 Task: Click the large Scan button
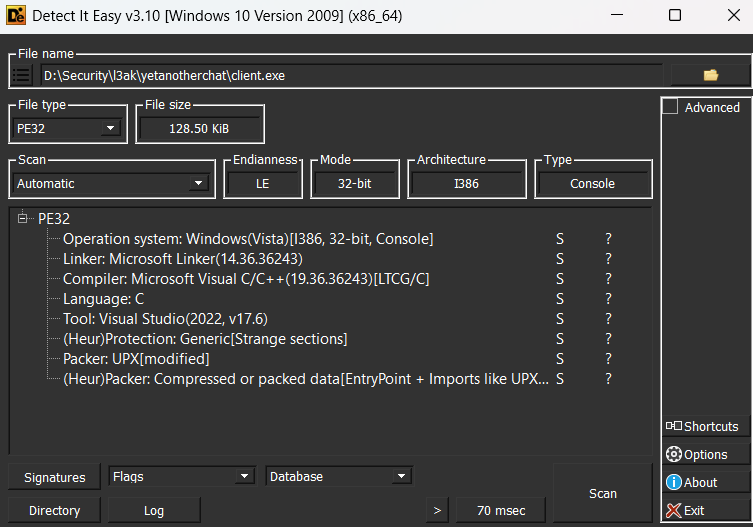point(603,493)
